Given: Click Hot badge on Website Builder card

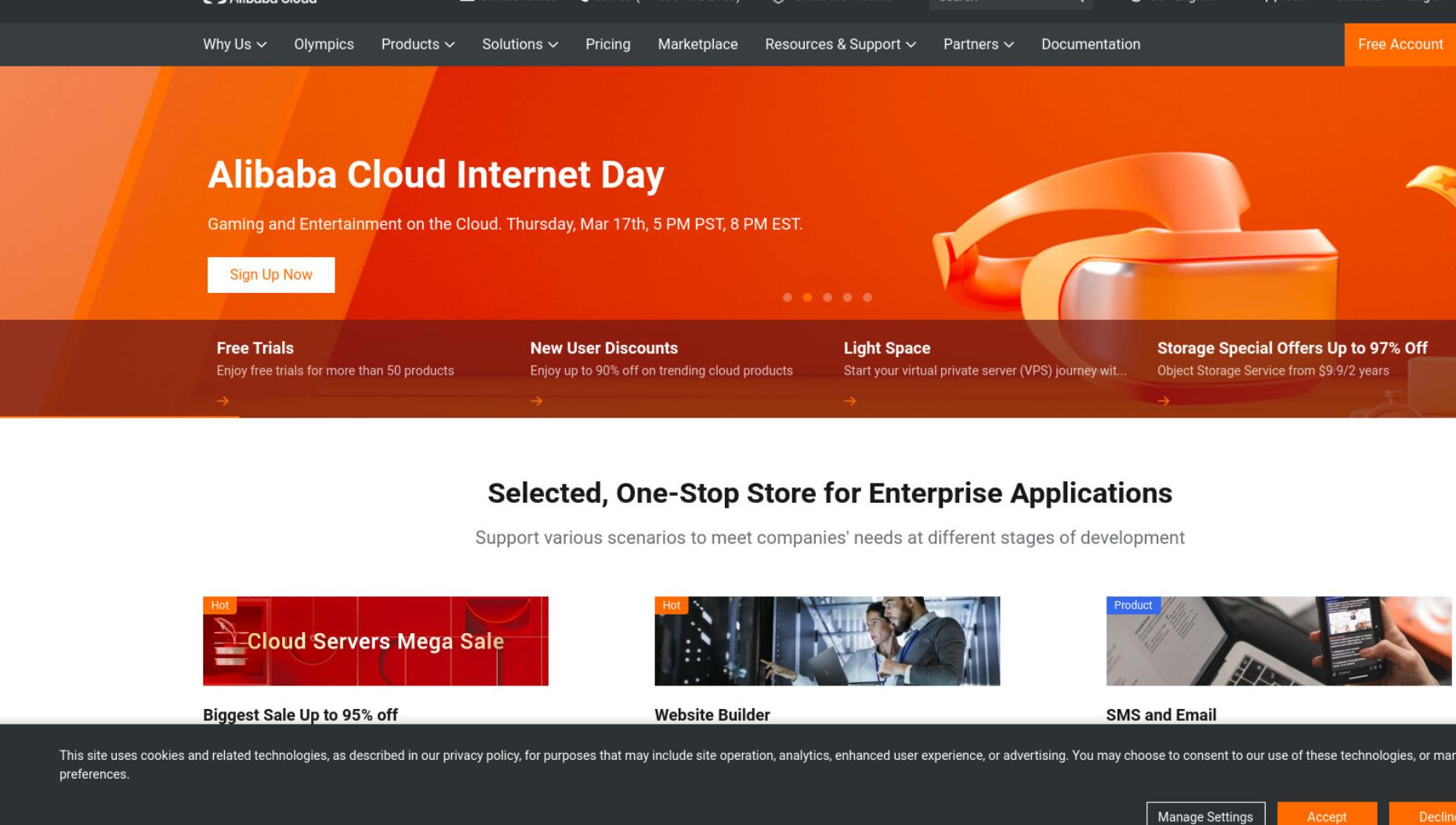Looking at the screenshot, I should click(671, 605).
